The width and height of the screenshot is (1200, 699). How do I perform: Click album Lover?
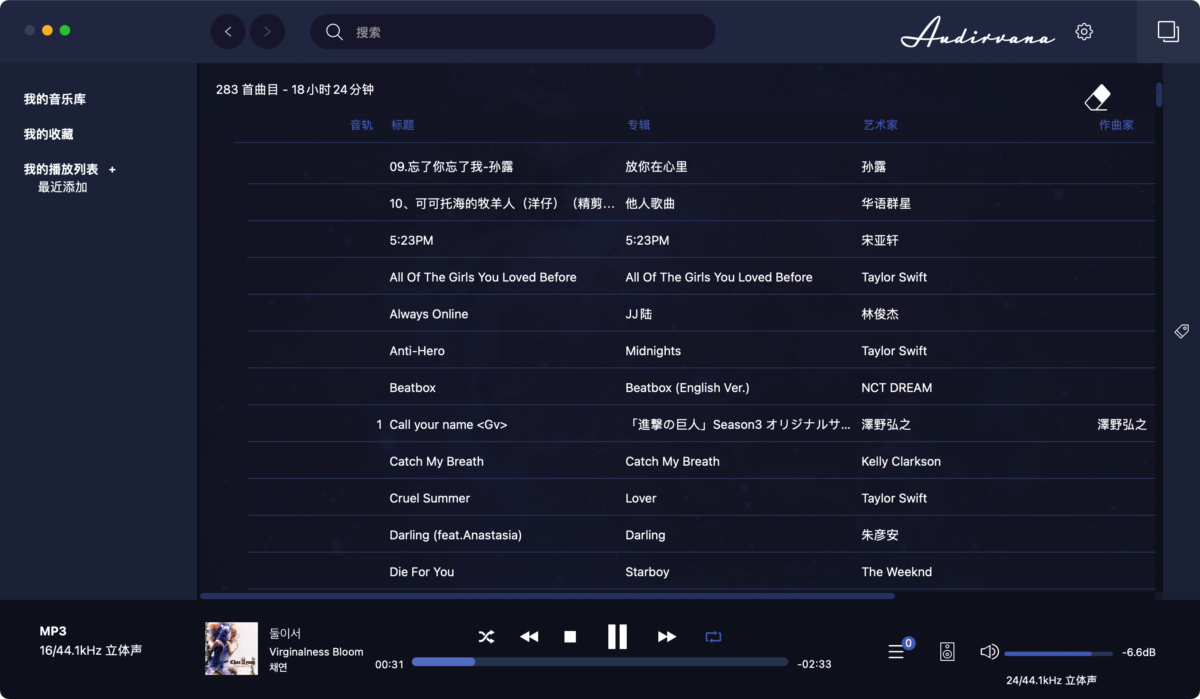(x=641, y=498)
